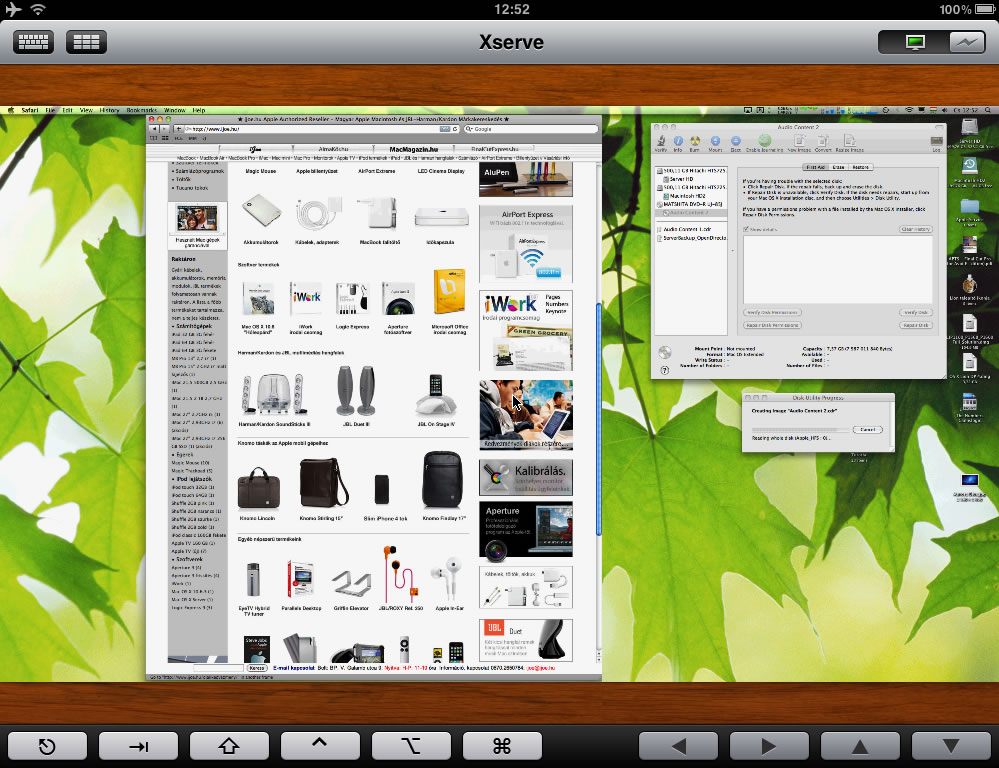Image resolution: width=999 pixels, height=768 pixels.
Task: Click Resize Image in Disk Utility toolbar
Action: tap(849, 143)
